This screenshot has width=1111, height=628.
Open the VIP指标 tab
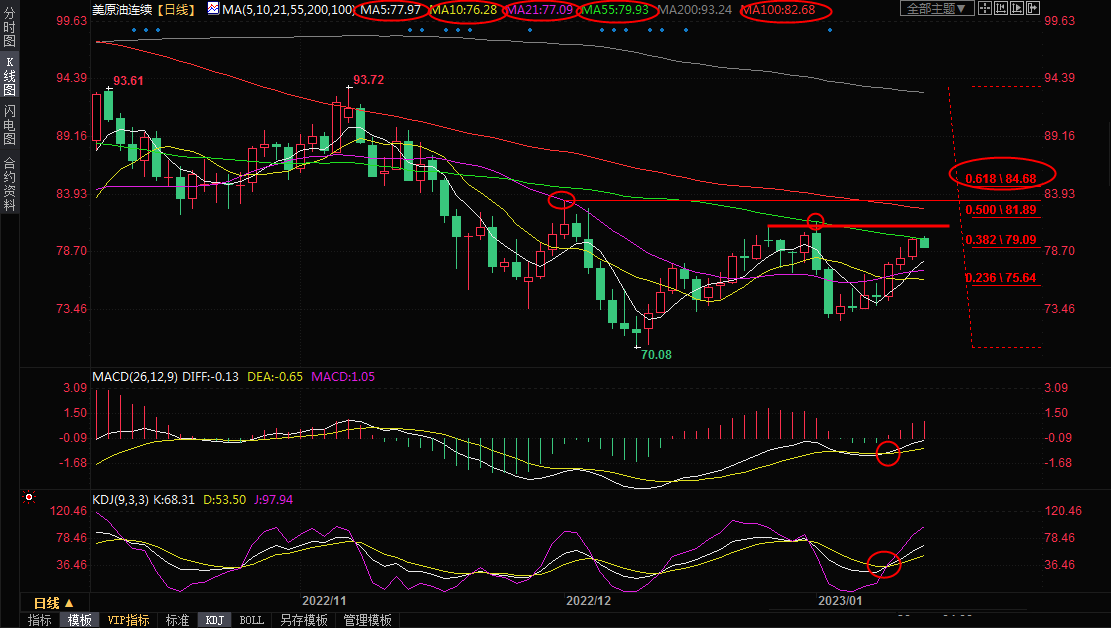128,620
